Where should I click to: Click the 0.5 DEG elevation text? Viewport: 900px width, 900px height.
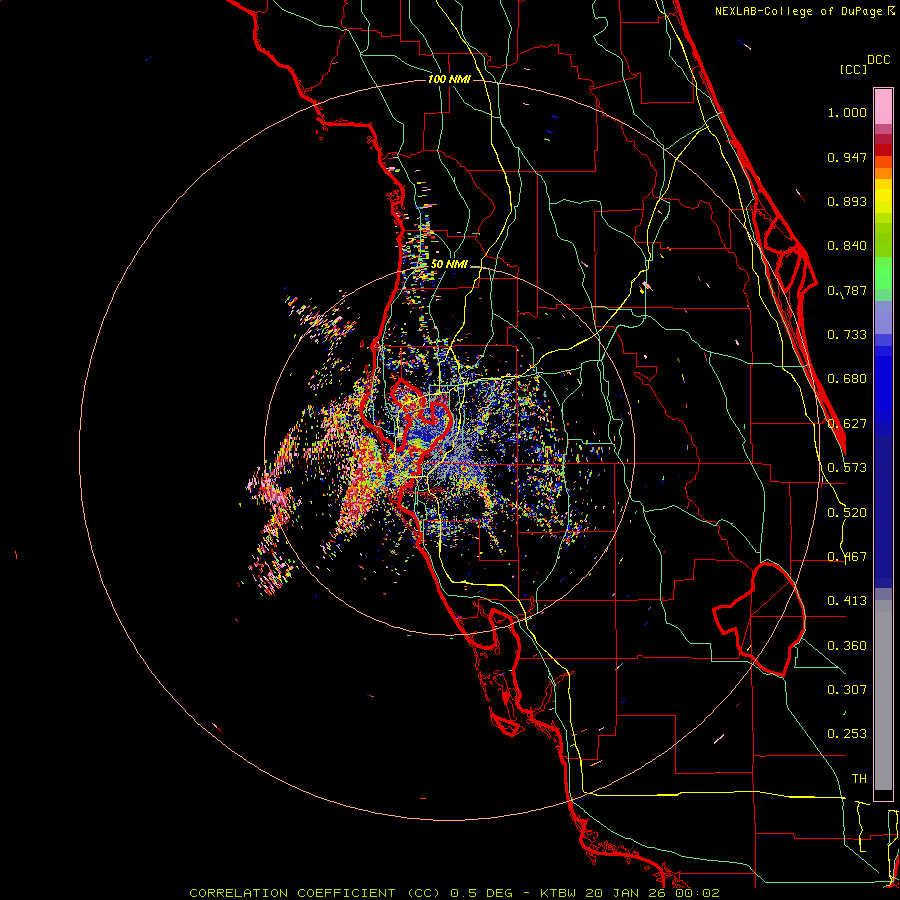(x=482, y=893)
